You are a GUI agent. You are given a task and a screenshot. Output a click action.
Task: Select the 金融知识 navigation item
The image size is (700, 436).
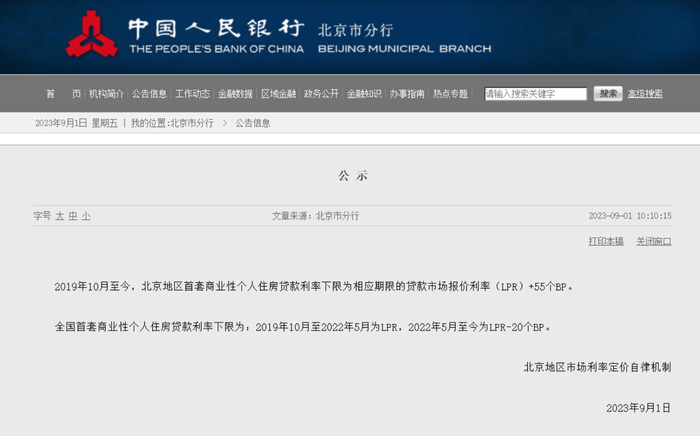[x=364, y=94]
